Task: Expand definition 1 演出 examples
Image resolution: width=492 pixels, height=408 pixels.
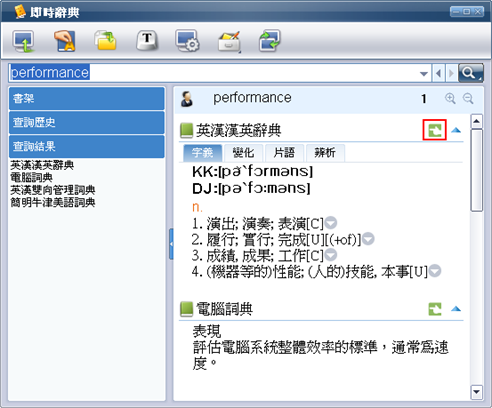Action: click(331, 223)
